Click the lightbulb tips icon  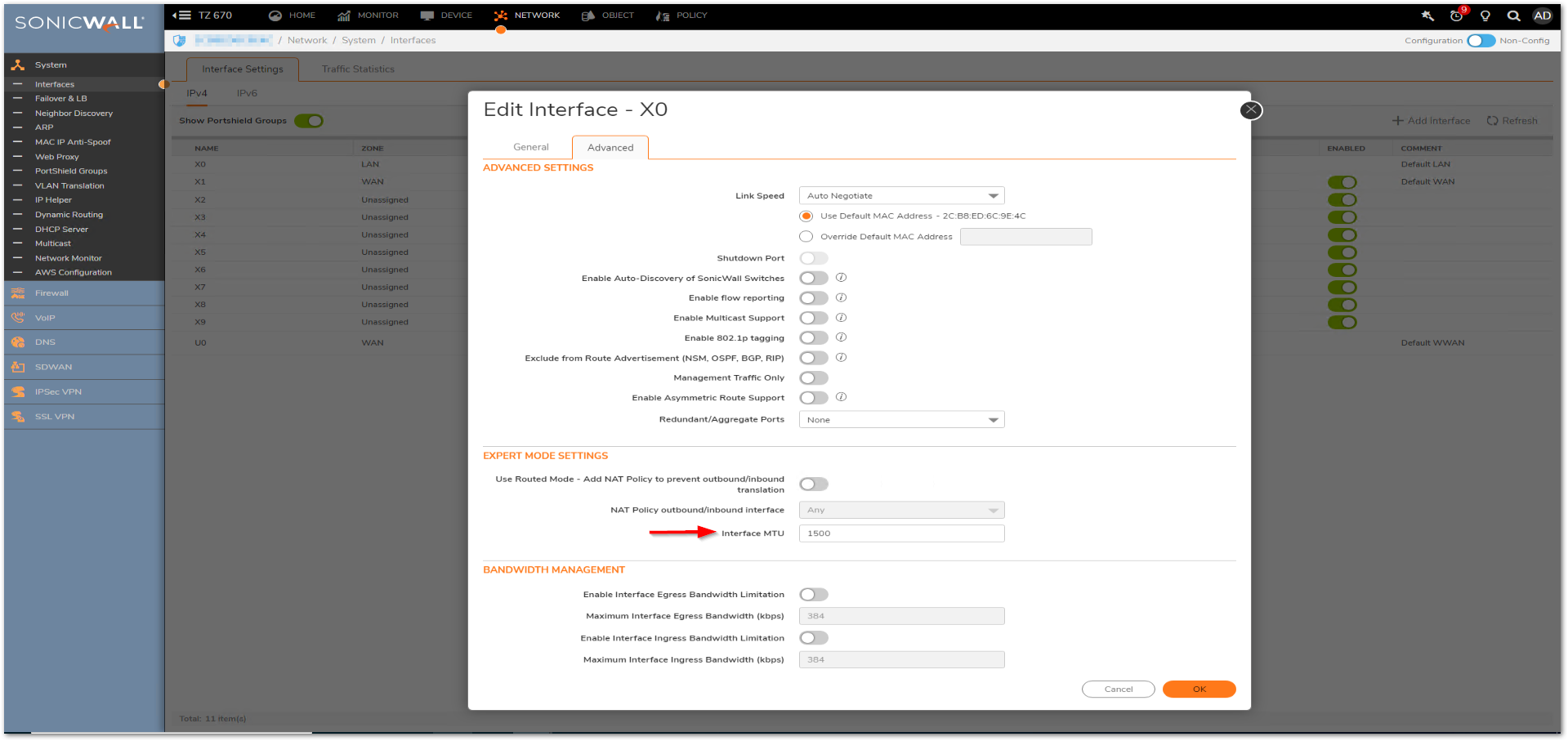[1485, 16]
